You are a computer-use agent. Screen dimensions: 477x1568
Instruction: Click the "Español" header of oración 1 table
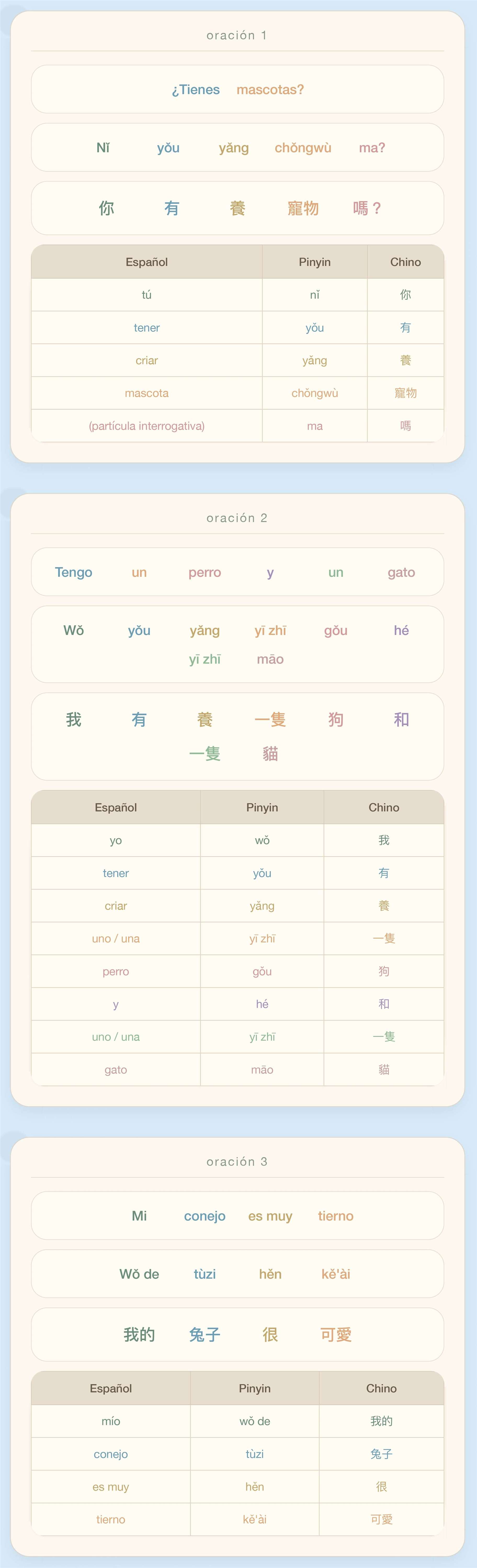(147, 262)
